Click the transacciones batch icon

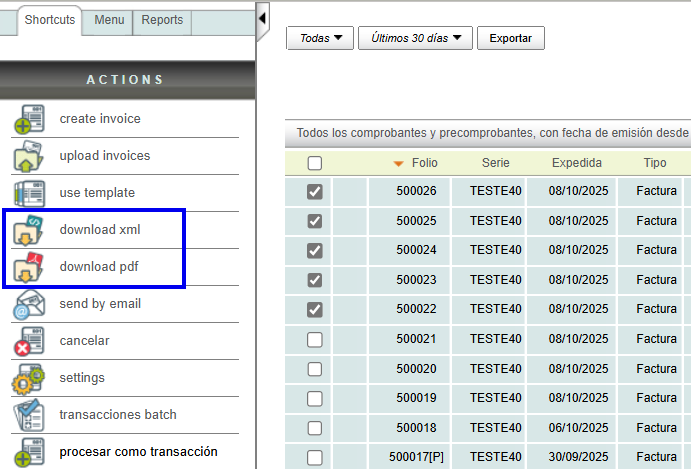pyautogui.click(x=28, y=416)
